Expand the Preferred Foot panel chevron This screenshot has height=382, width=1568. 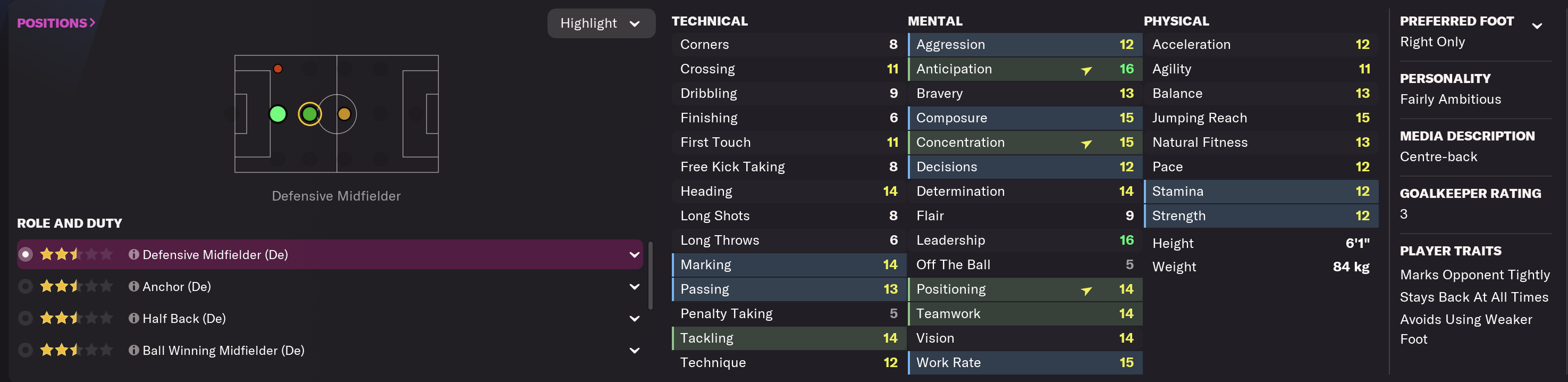(1537, 26)
